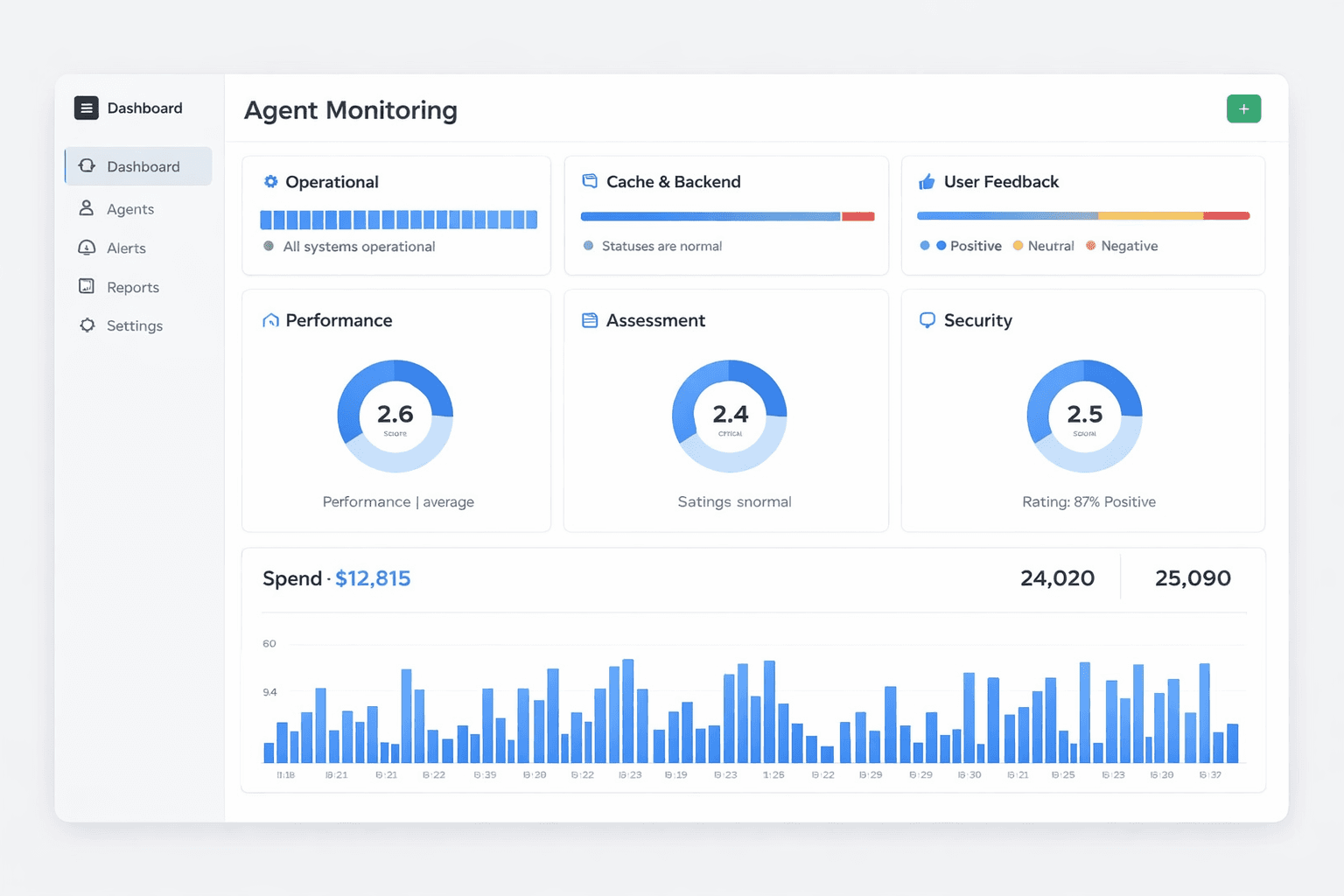Click the Performance card's home icon
Image resolution: width=1344 pixels, height=896 pixels.
(x=269, y=320)
